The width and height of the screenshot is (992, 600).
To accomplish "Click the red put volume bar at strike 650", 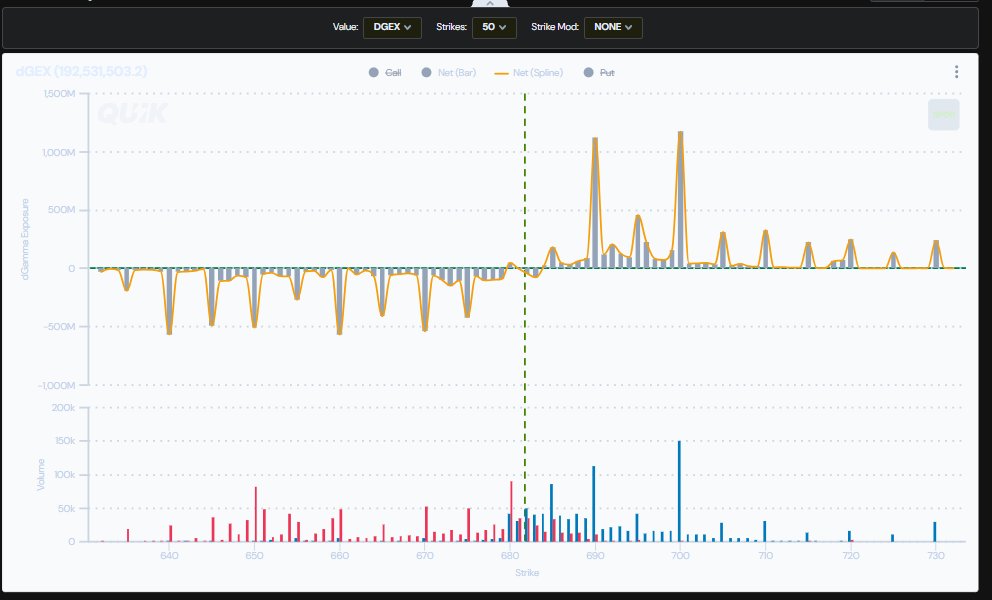I will tap(256, 514).
